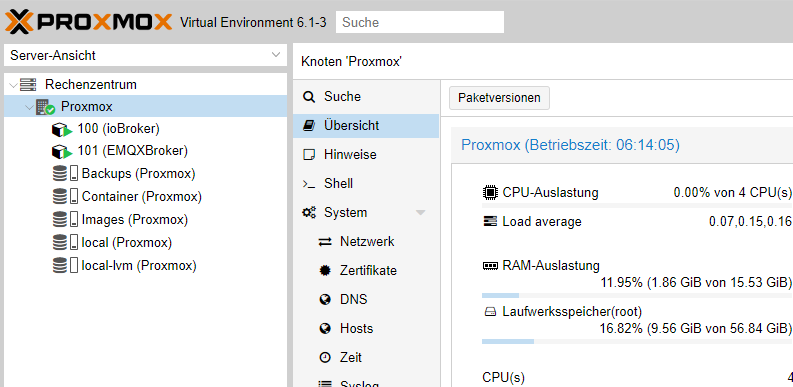This screenshot has height=387, width=793.
Task: Click the RAM-Auslastung usage bar
Action: [x=637, y=295]
